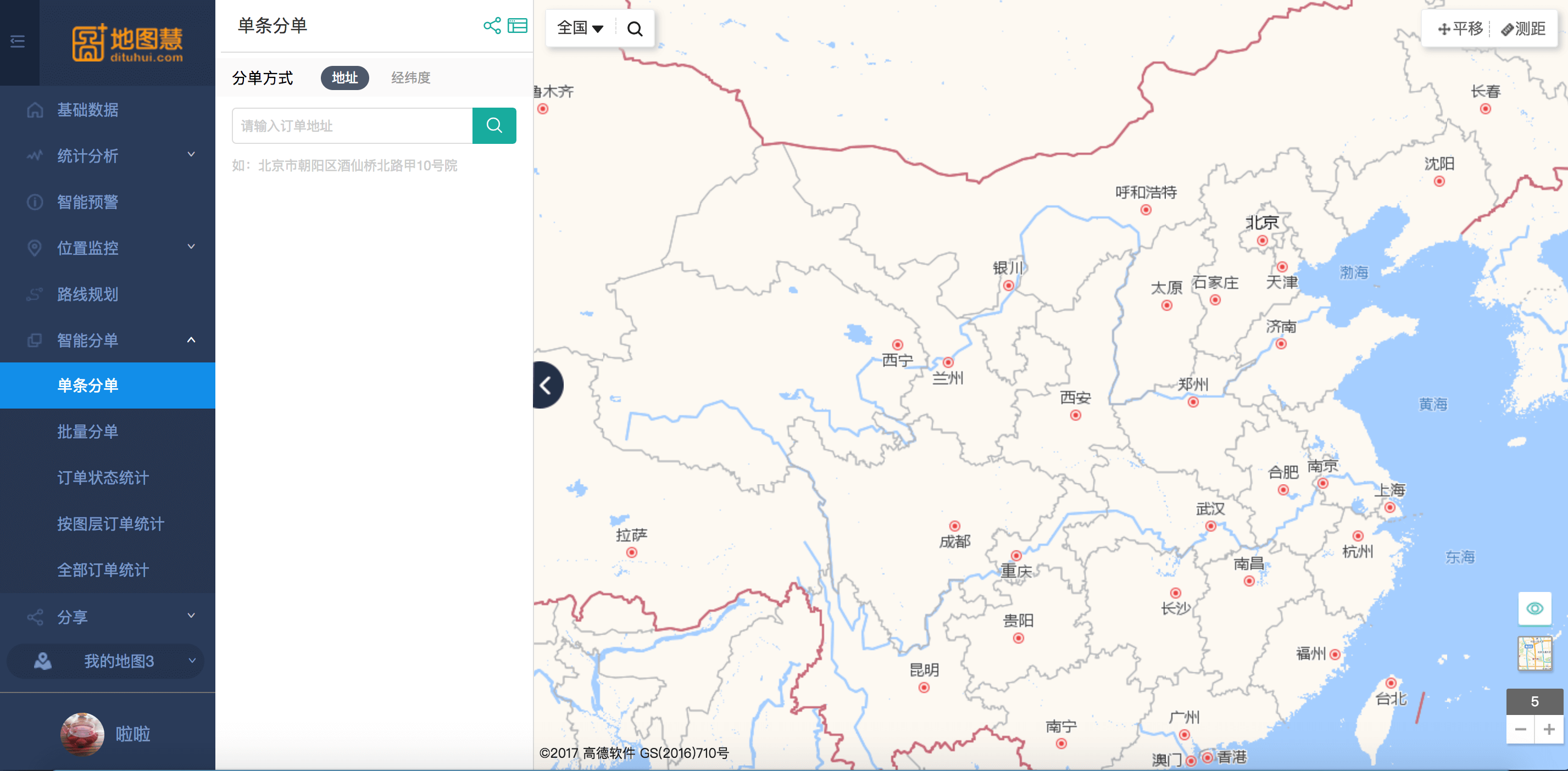Collapse the side panel with left arrow
Screen dimensions: 1568x771
547,384
